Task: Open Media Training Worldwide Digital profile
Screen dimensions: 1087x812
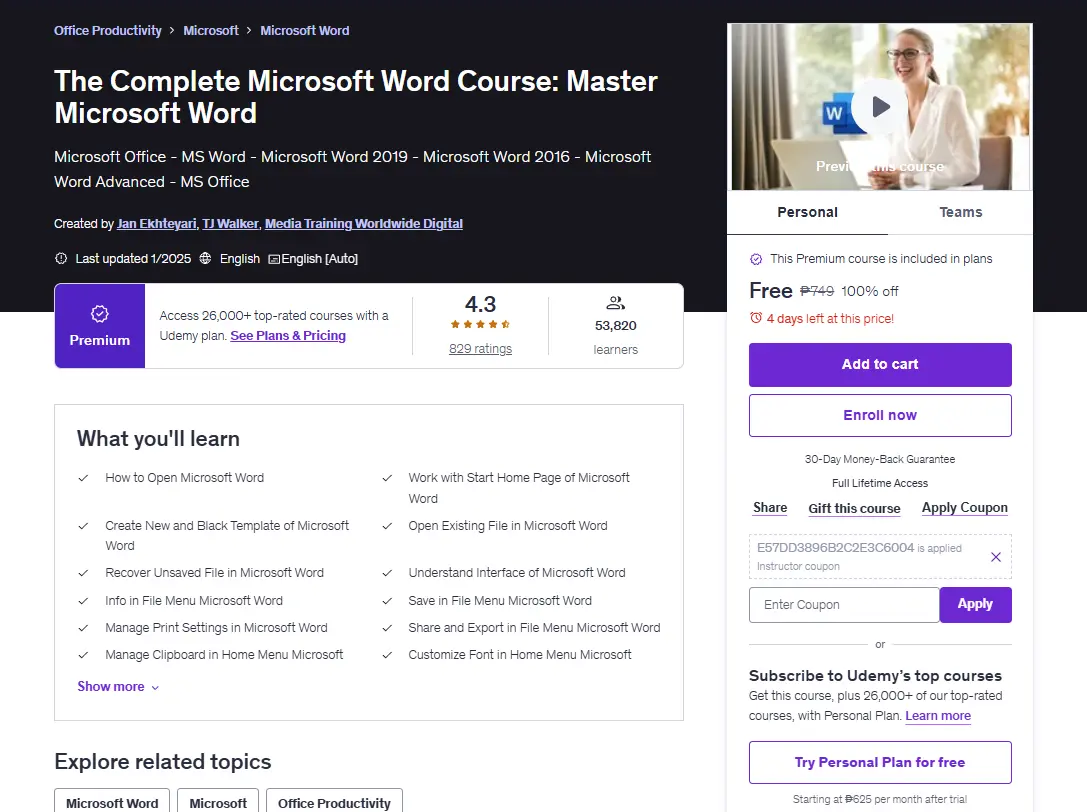Action: tap(364, 223)
